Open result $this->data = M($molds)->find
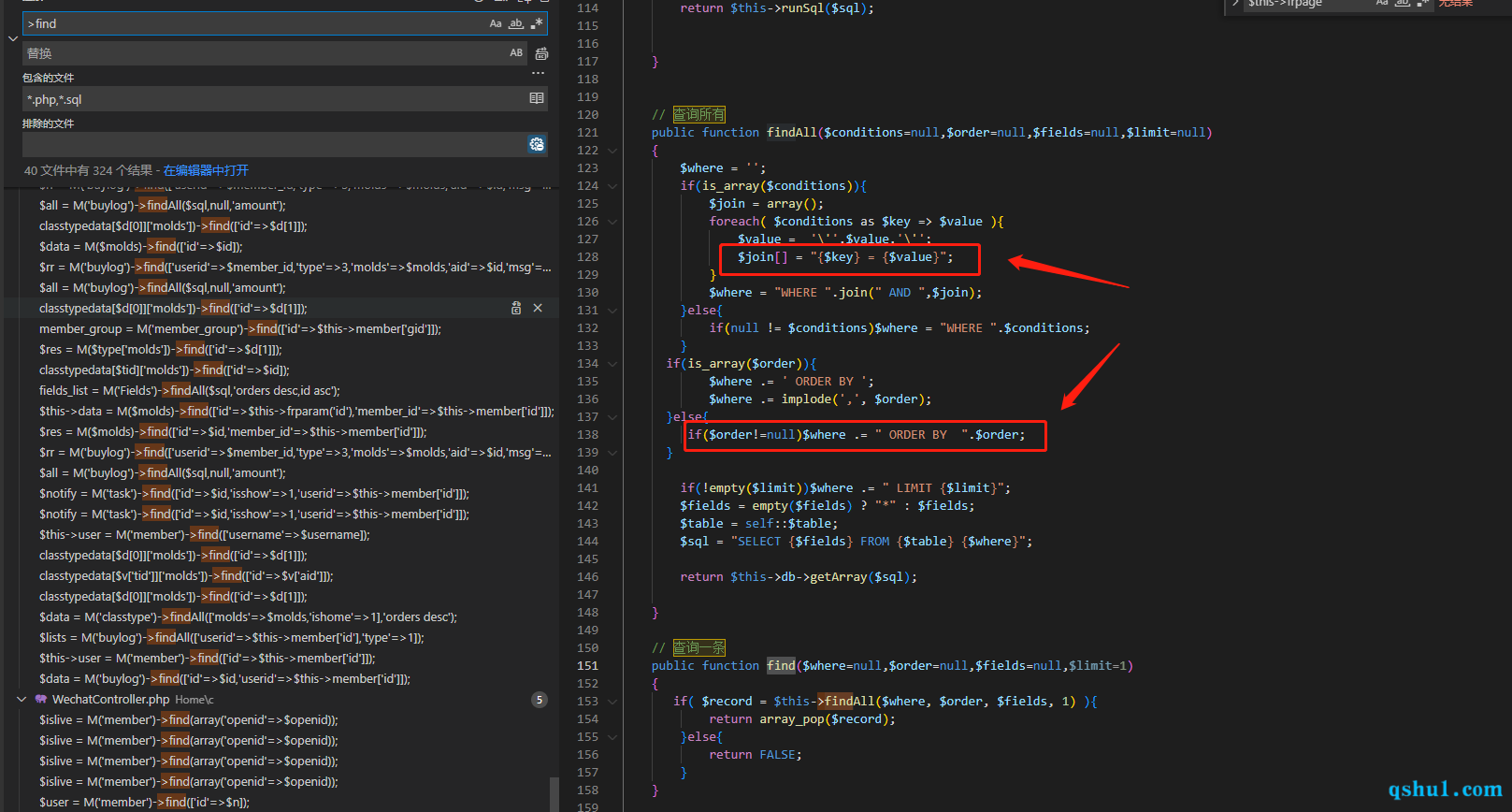1512x812 pixels. (x=296, y=411)
